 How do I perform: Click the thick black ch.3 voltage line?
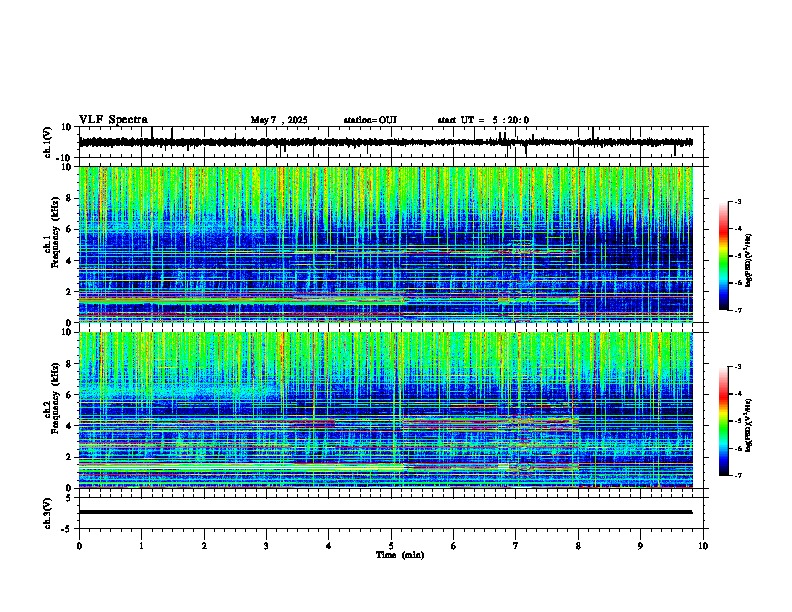385,512
